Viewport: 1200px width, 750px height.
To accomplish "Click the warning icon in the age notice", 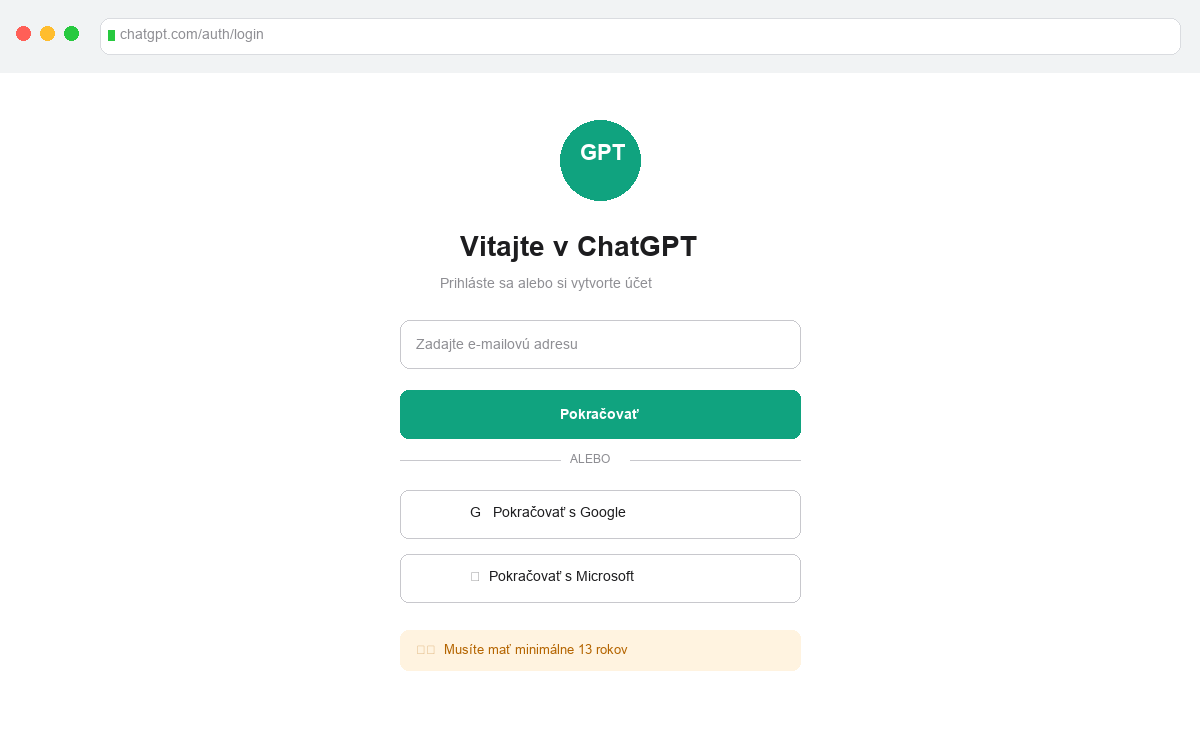I will [424, 649].
